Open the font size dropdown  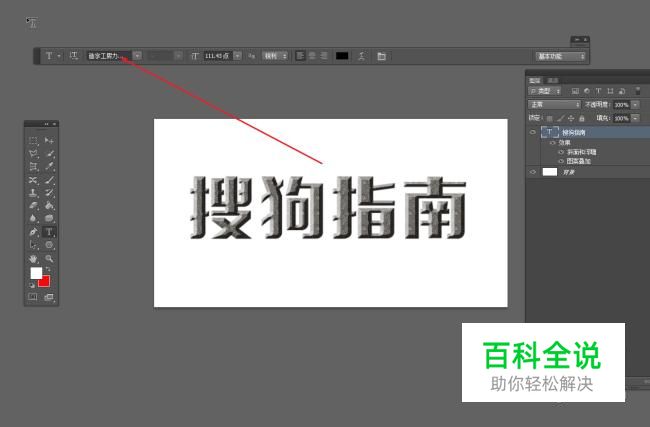pyautogui.click(x=238, y=56)
